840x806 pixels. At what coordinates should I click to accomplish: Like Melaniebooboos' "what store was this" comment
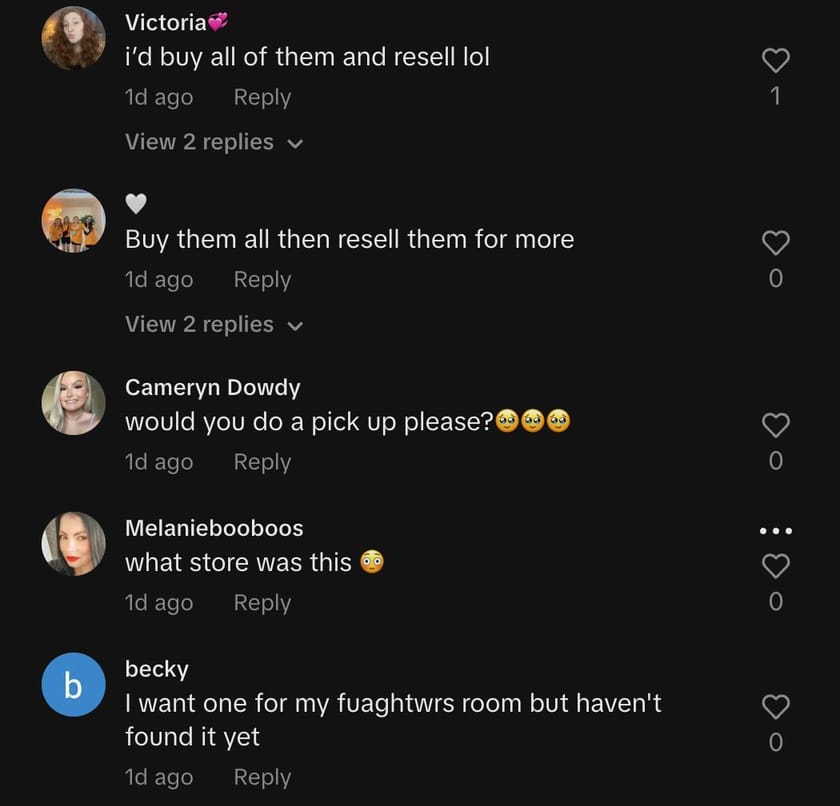[776, 566]
